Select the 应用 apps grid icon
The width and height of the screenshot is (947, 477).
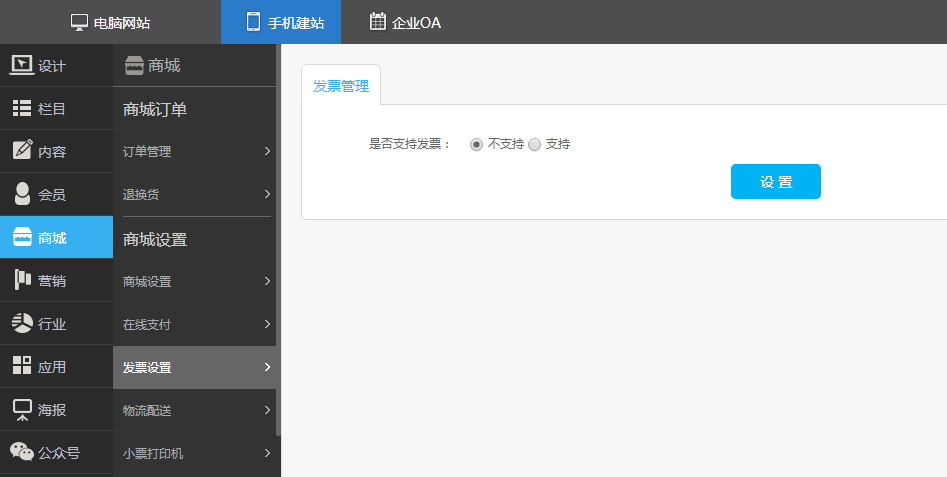[22, 366]
